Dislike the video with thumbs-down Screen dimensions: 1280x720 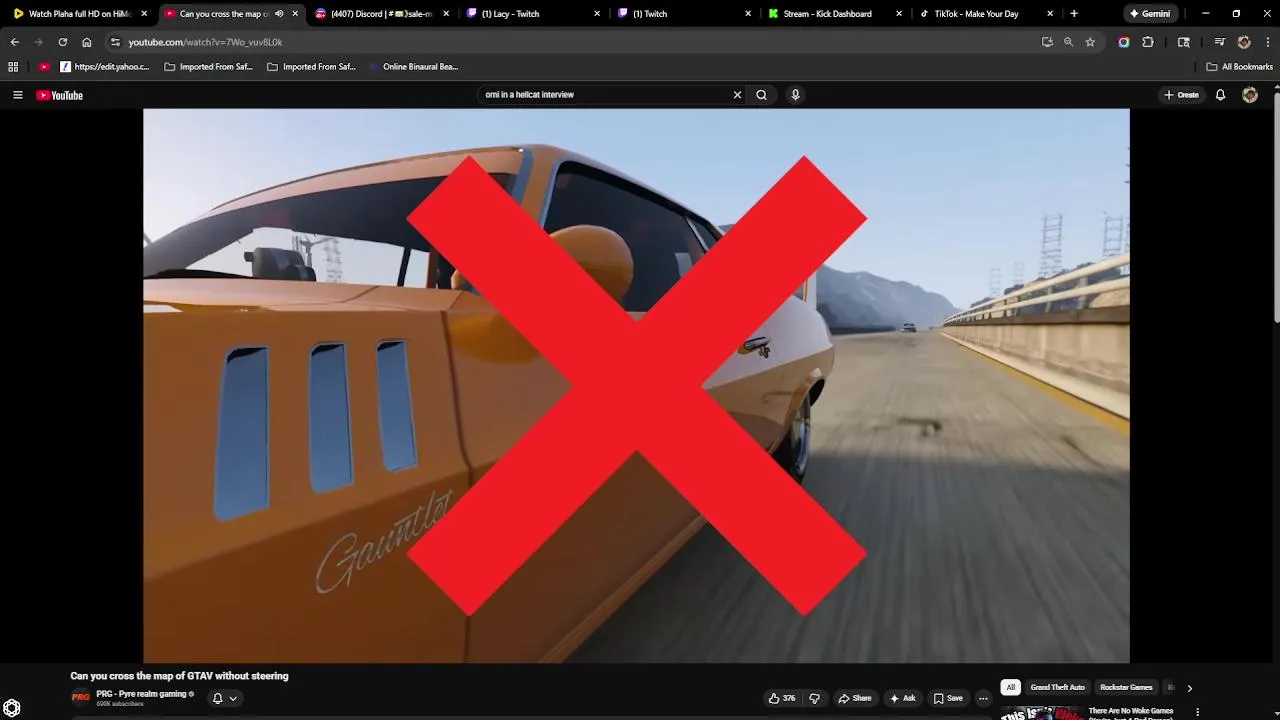click(814, 698)
